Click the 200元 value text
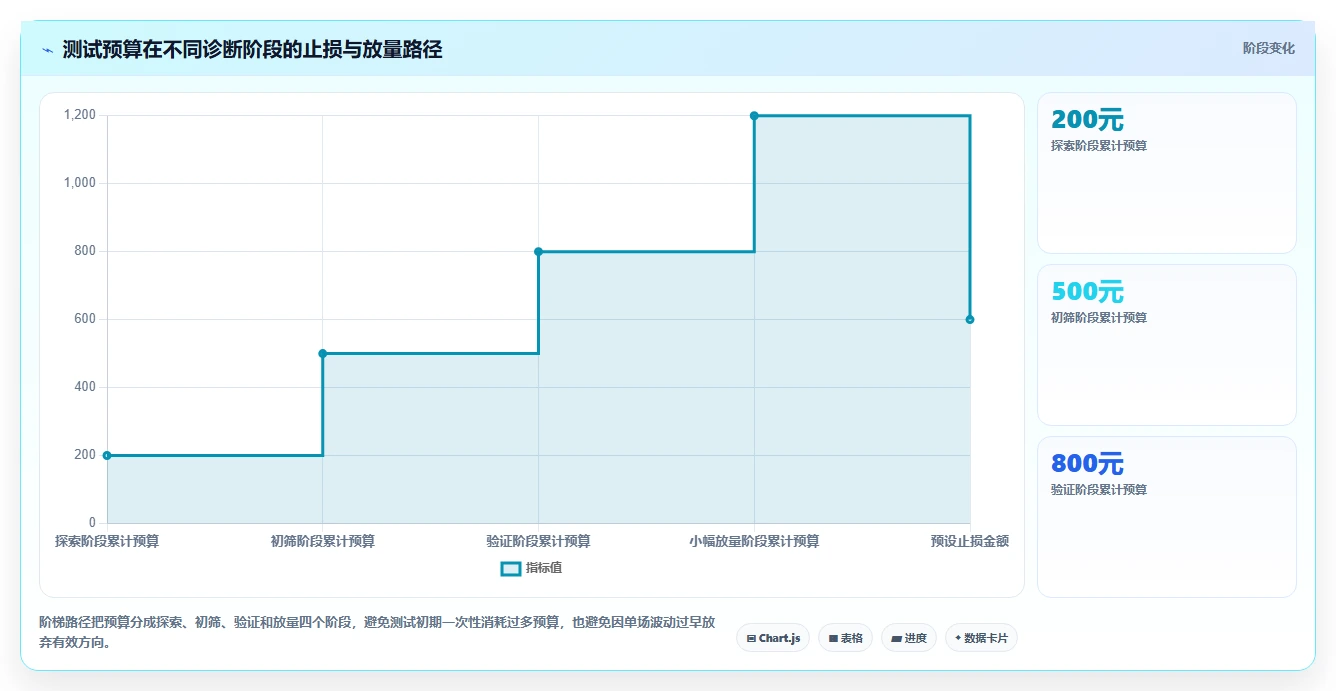Screen dimensions: 1336x691 point(1087,120)
